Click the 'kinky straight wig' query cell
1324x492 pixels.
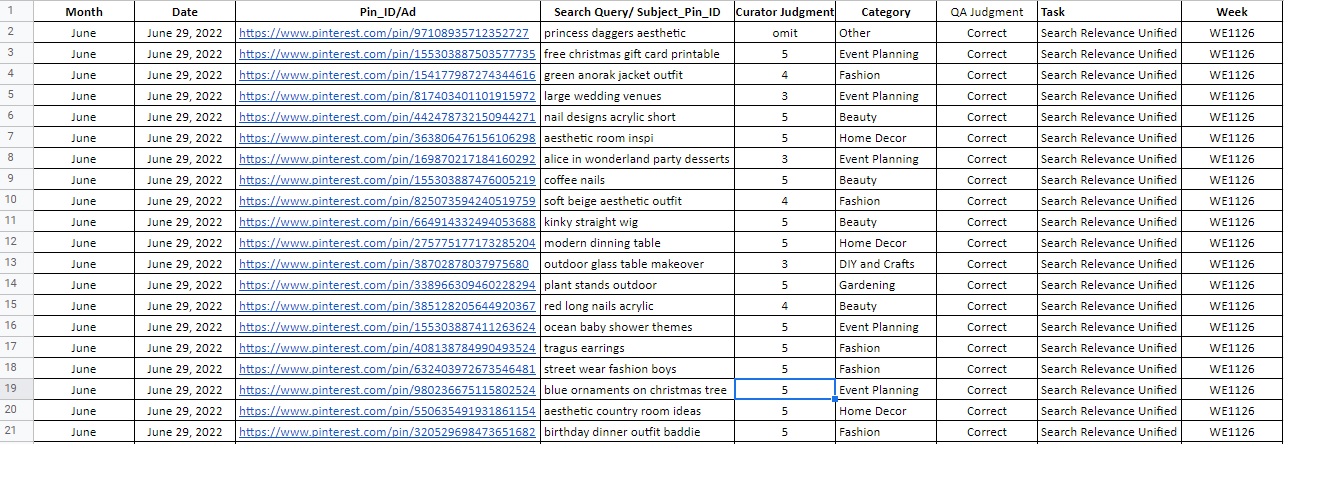[x=637, y=222]
